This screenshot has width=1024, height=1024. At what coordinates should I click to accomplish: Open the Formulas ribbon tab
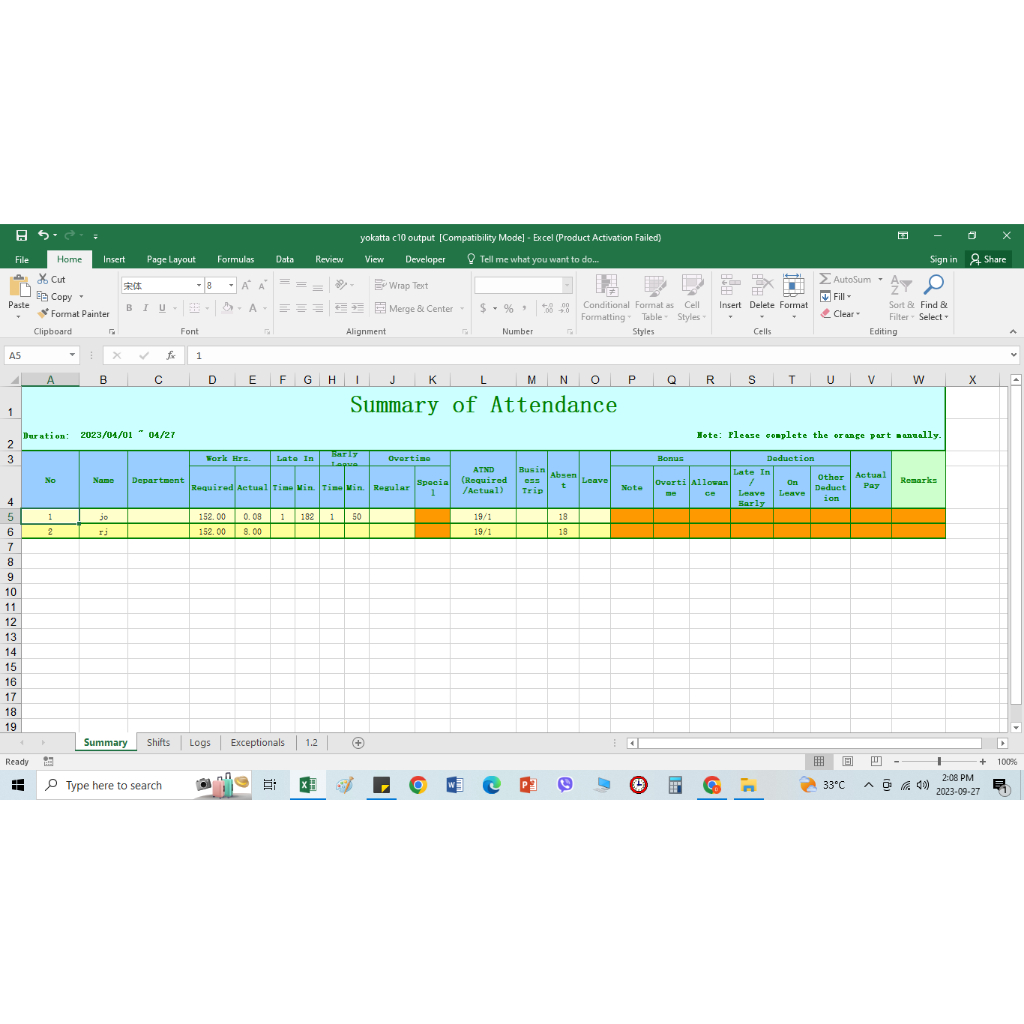click(235, 259)
